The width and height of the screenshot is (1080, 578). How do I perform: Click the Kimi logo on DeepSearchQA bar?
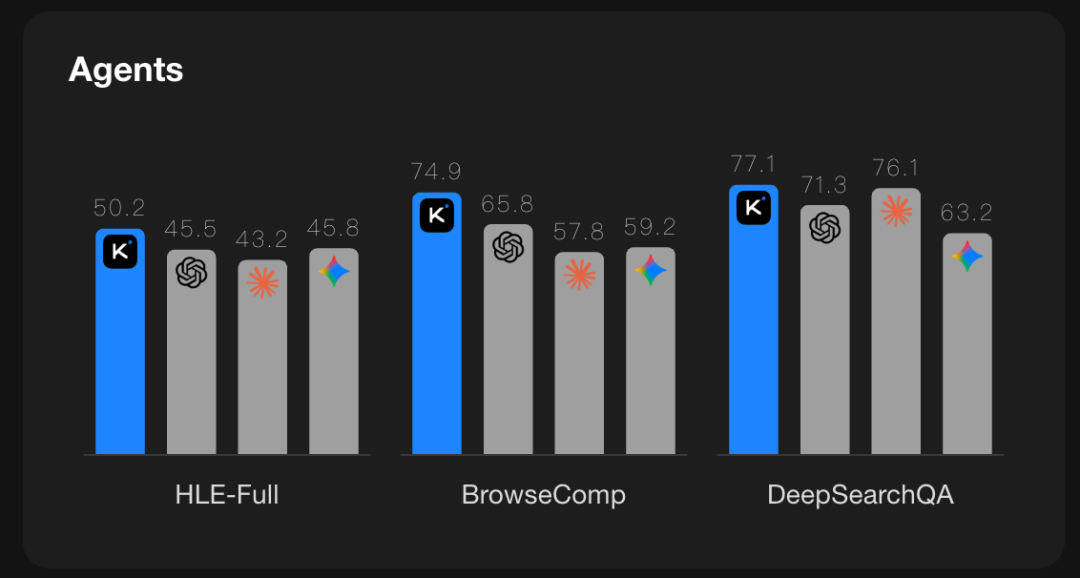754,208
